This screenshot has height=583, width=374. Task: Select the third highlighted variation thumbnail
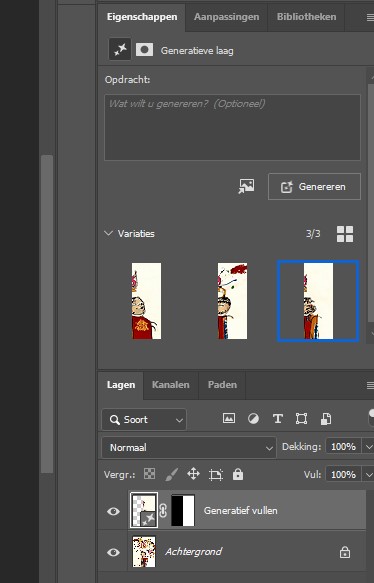pyautogui.click(x=318, y=301)
